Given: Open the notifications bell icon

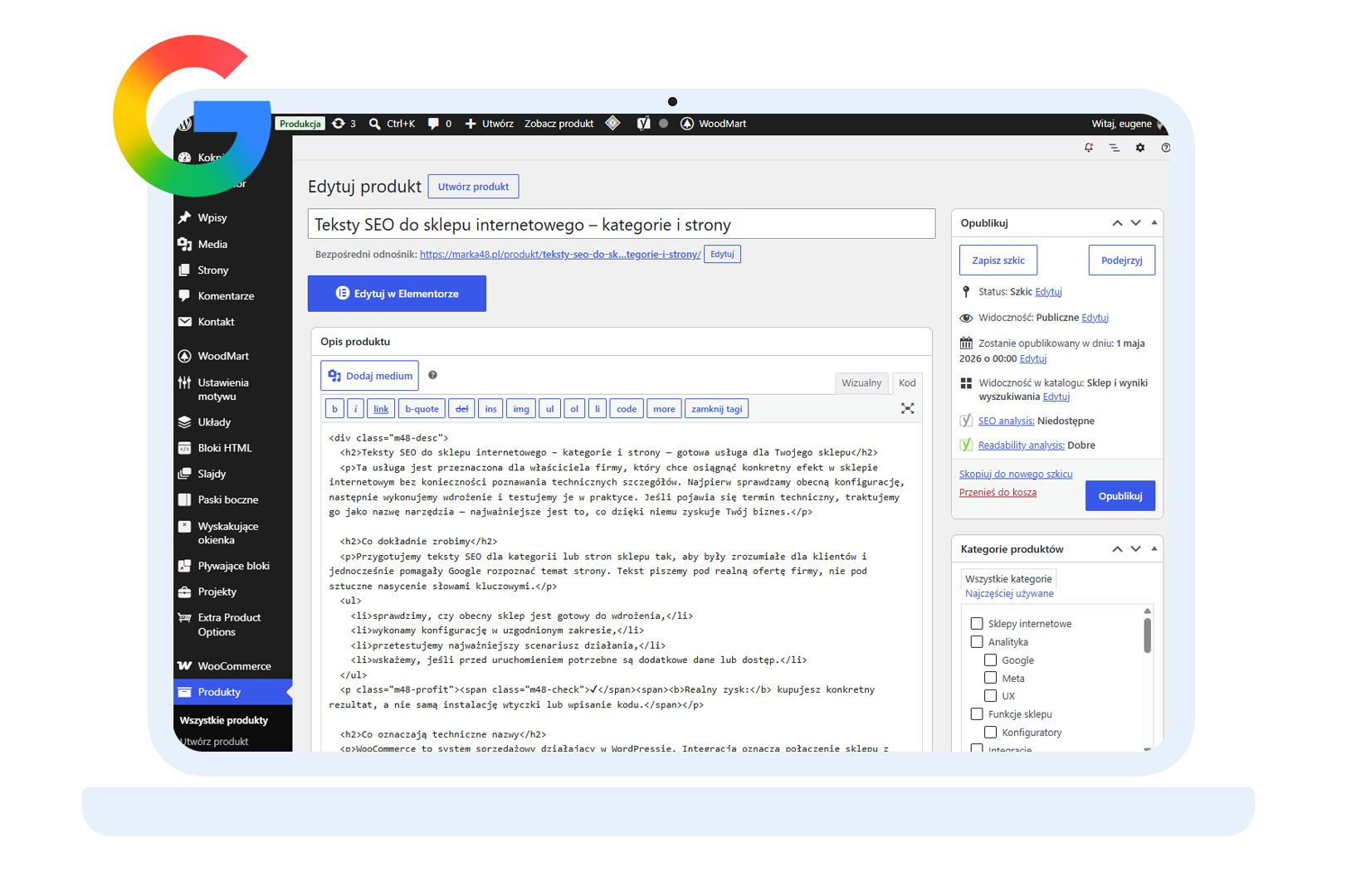Looking at the screenshot, I should pyautogui.click(x=1089, y=148).
